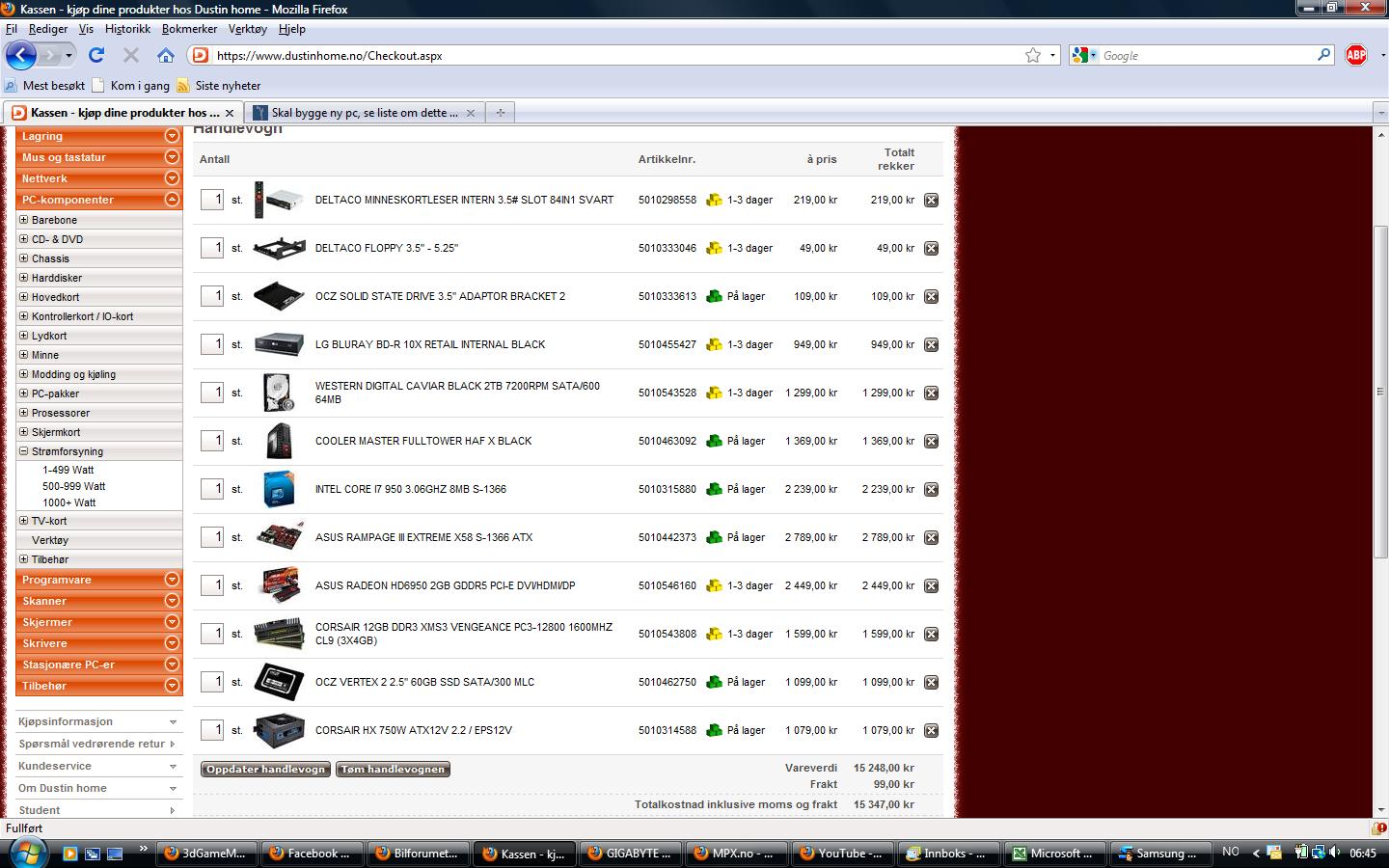The image size is (1389, 868).
Task: Expand the Skjermer section
Action: 172,622
